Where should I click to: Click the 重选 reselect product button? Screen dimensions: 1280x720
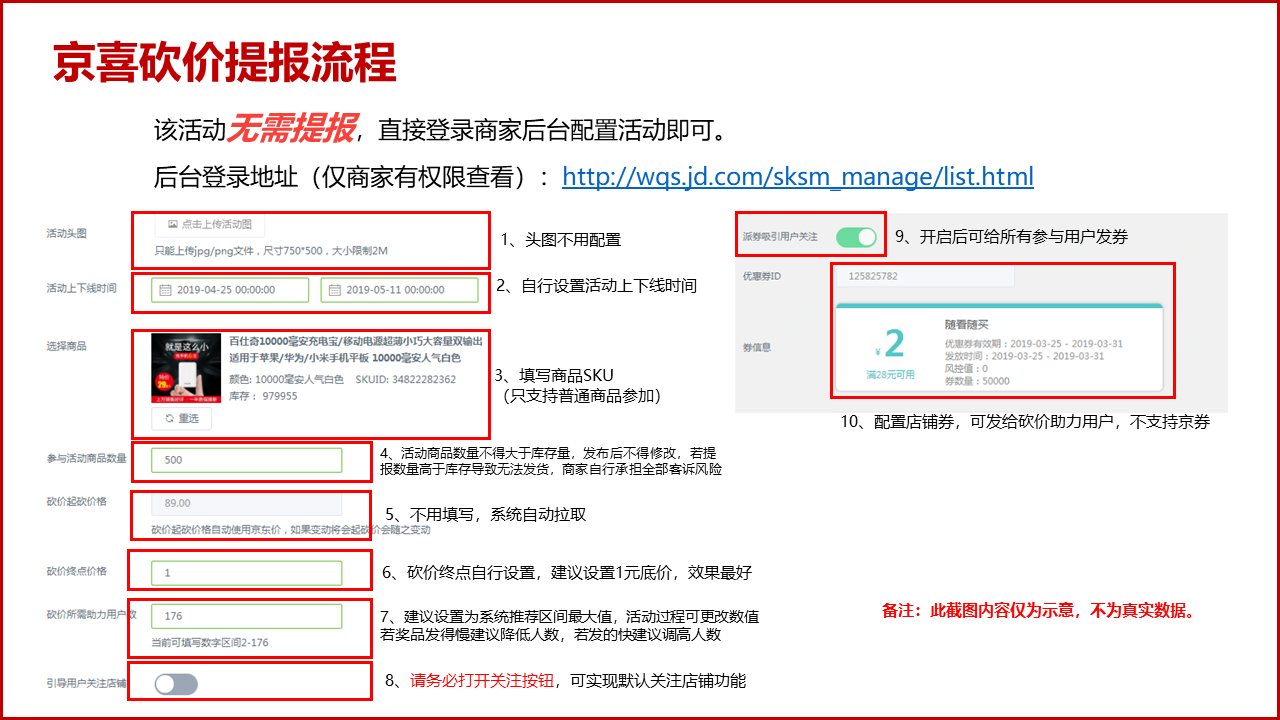click(182, 418)
